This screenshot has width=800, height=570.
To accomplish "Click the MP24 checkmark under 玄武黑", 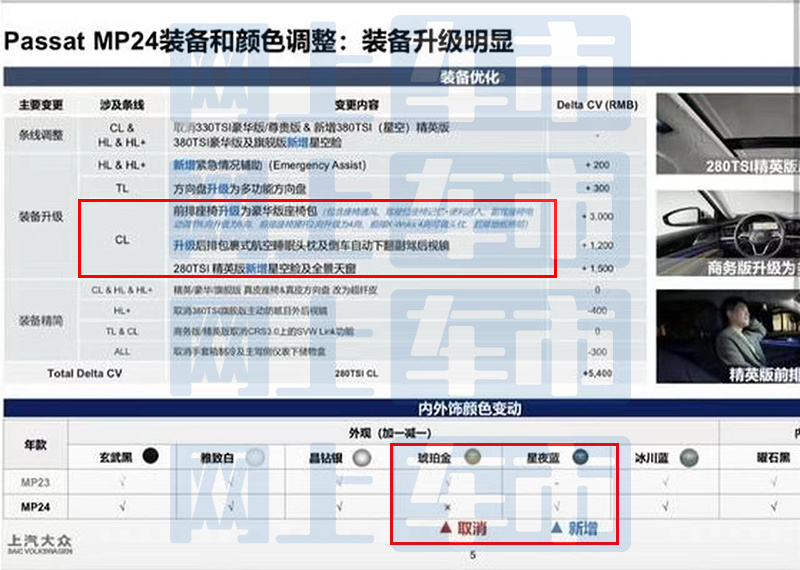I will [122, 507].
